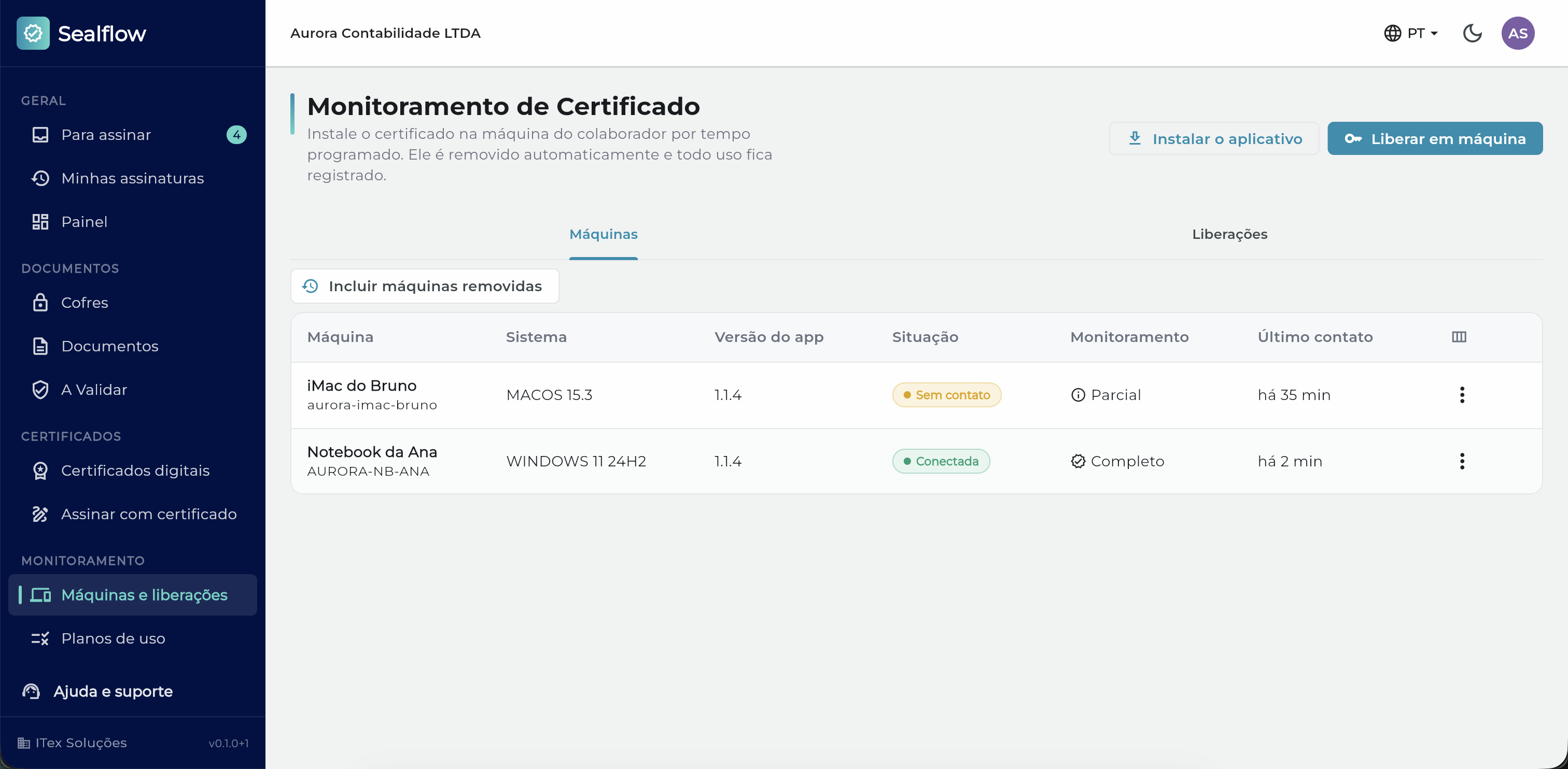Click the MACOS 15.3 cell
Viewport: 1568px width, 769px height.
pos(549,395)
